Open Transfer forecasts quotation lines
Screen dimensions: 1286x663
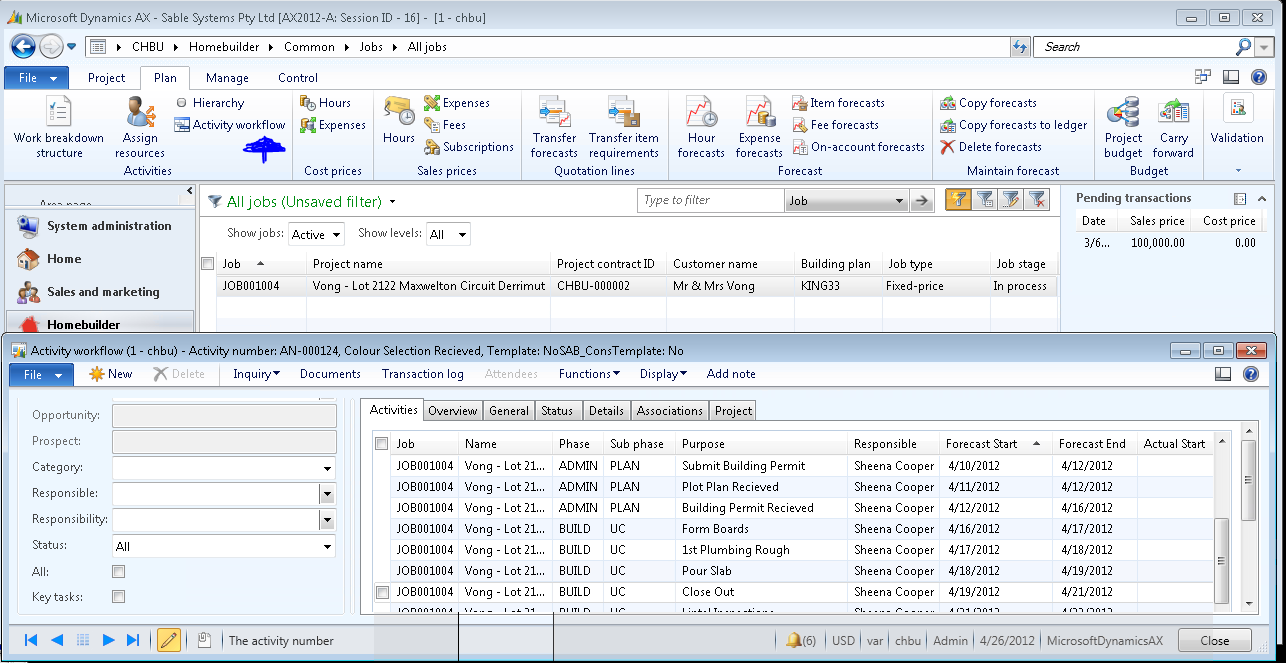pyautogui.click(x=554, y=128)
